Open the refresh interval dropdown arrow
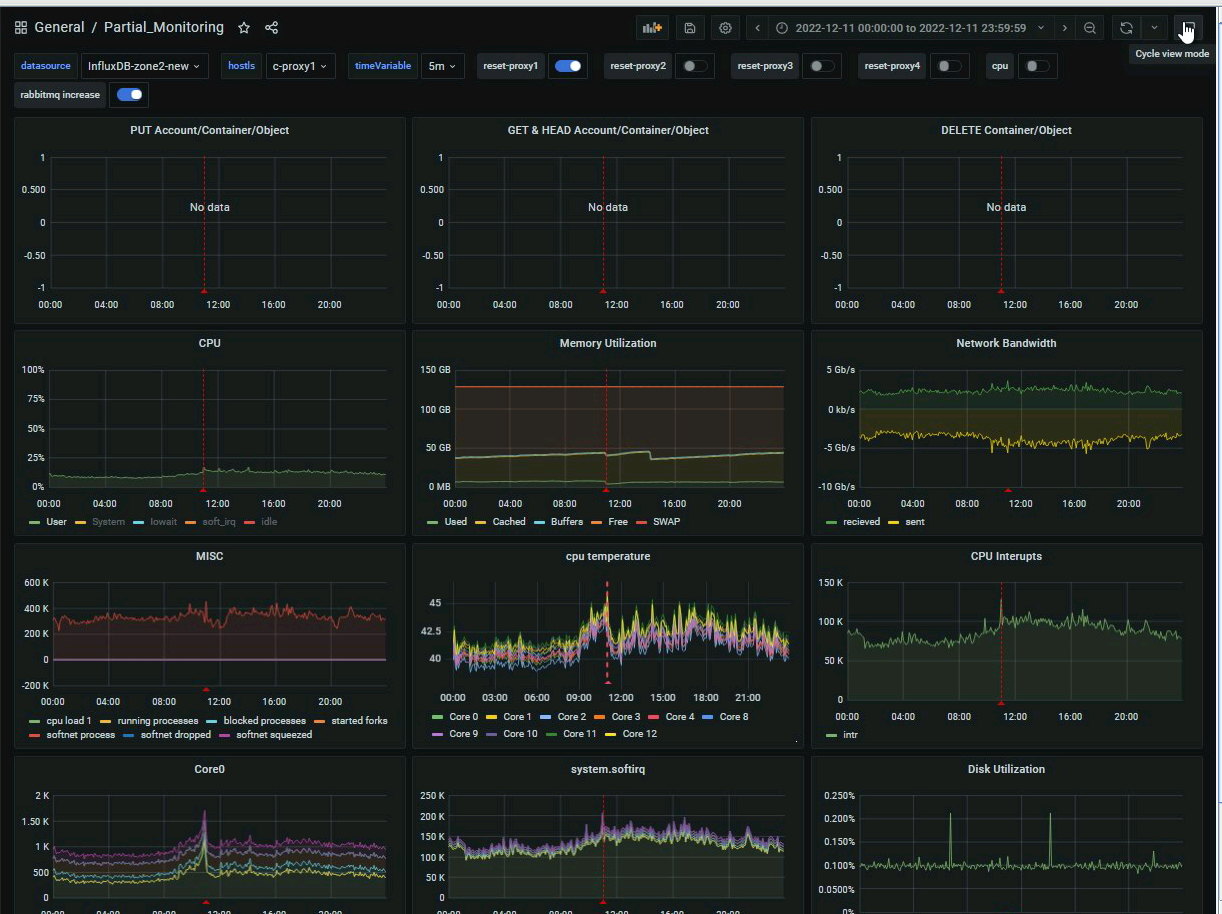The width and height of the screenshot is (1222, 914). pyautogui.click(x=1155, y=28)
